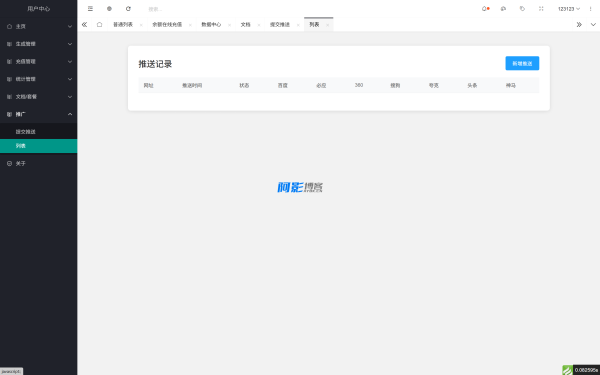This screenshot has height=375, width=600.
Task: Close the 普通列表 tab
Action: click(141, 25)
